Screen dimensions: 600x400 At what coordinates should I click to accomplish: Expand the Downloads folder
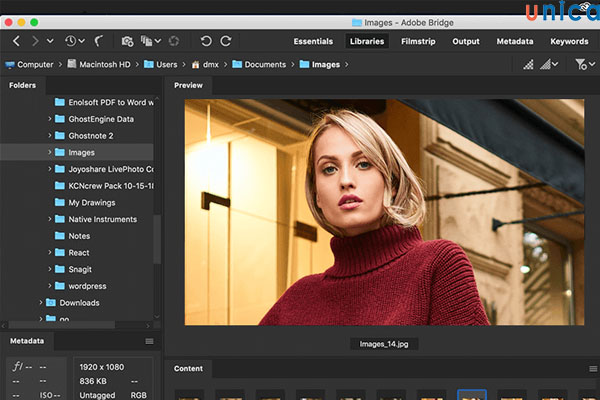pyautogui.click(x=41, y=302)
